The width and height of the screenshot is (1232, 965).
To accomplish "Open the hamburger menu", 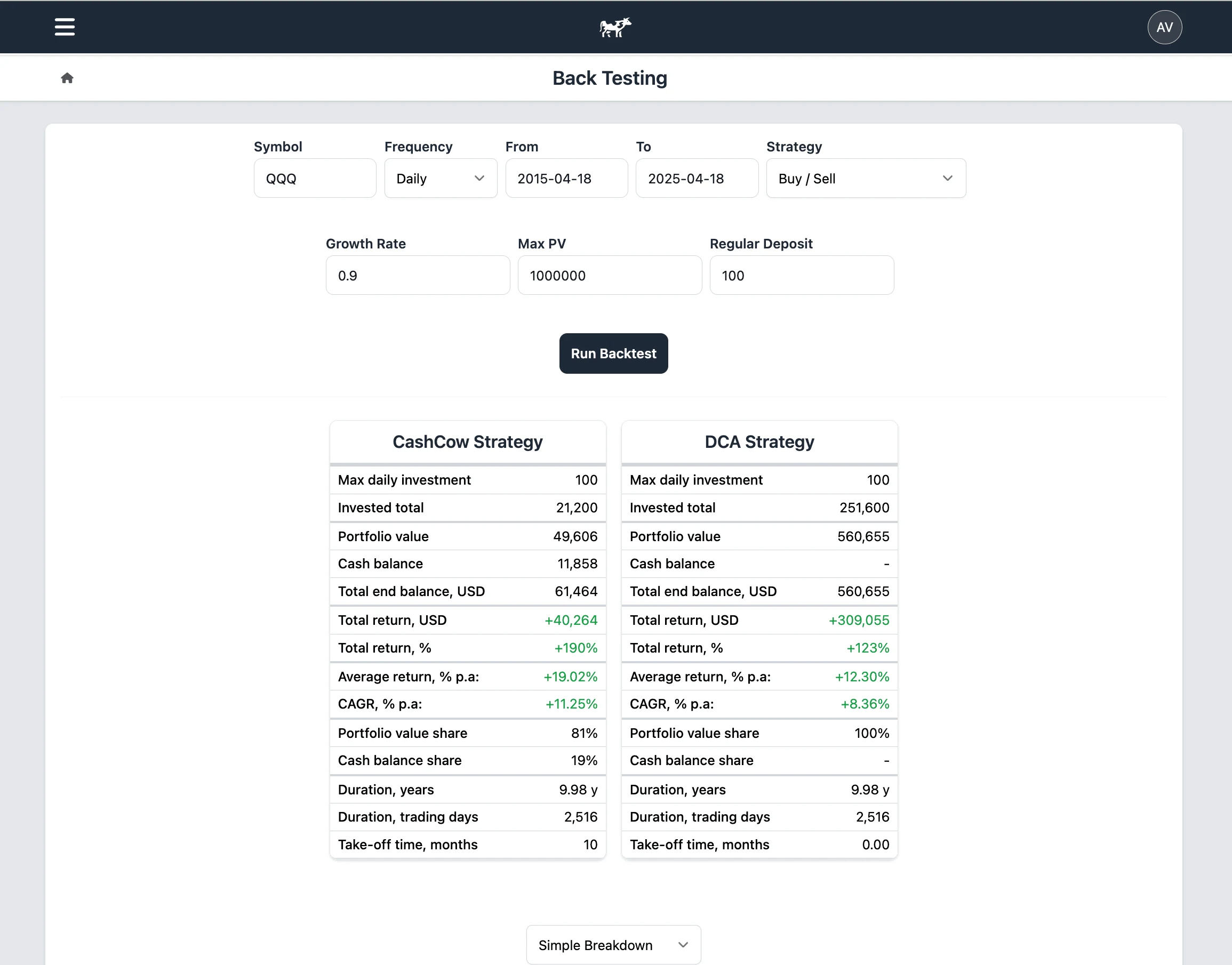I will pos(65,27).
